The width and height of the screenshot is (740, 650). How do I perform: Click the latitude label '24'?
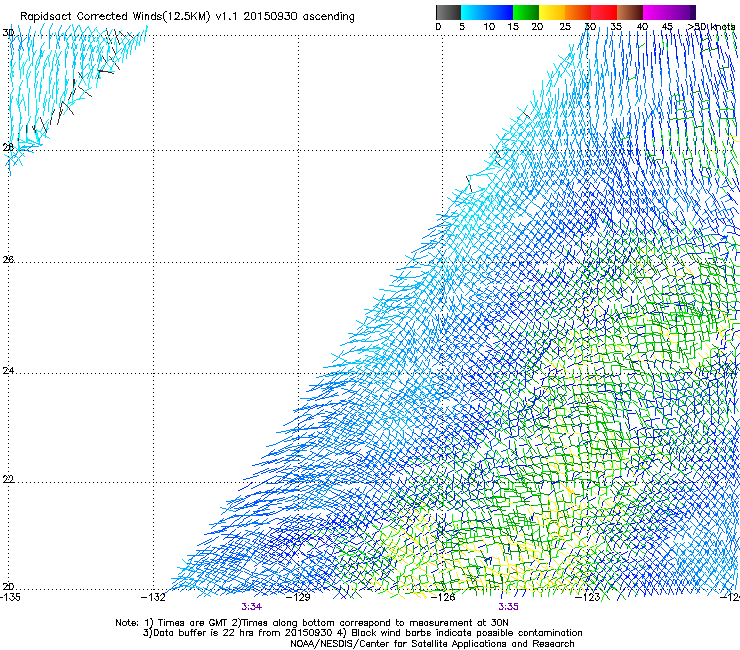[8, 371]
